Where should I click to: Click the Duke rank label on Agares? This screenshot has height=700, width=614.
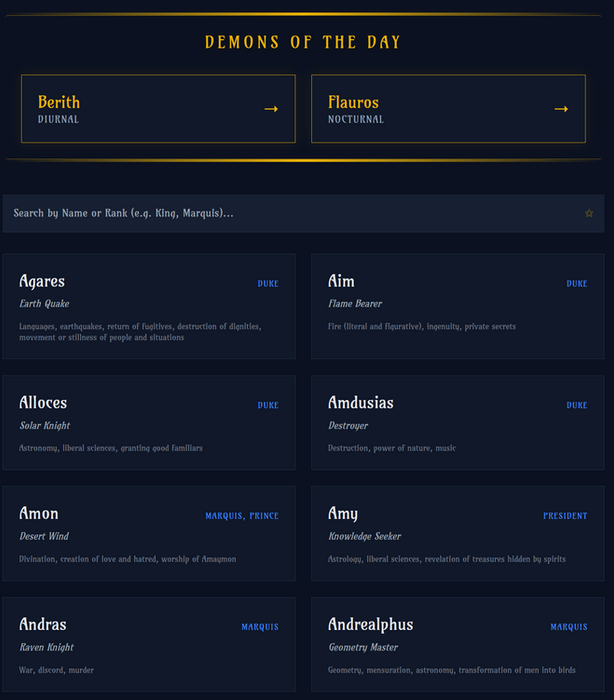[x=268, y=284]
